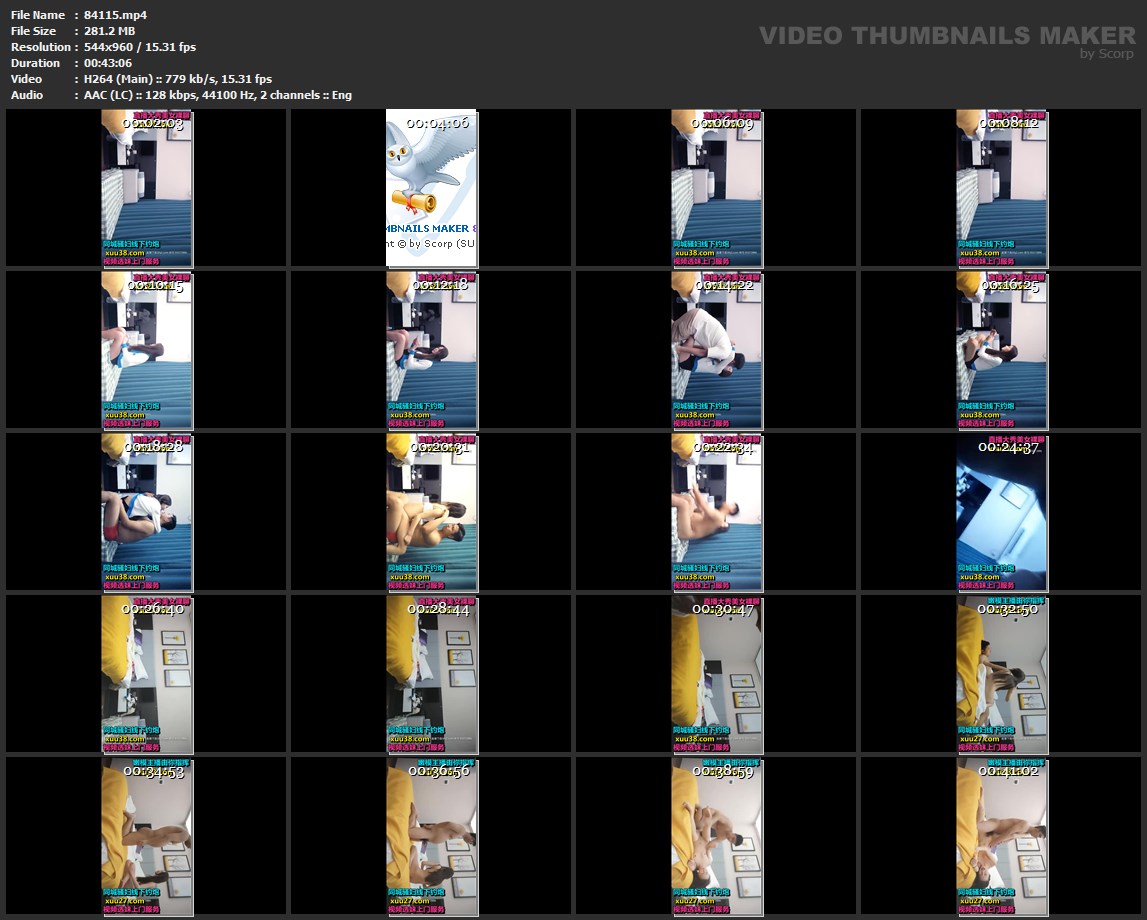Click the thumbnail timestamped 00:10:15

146,350
